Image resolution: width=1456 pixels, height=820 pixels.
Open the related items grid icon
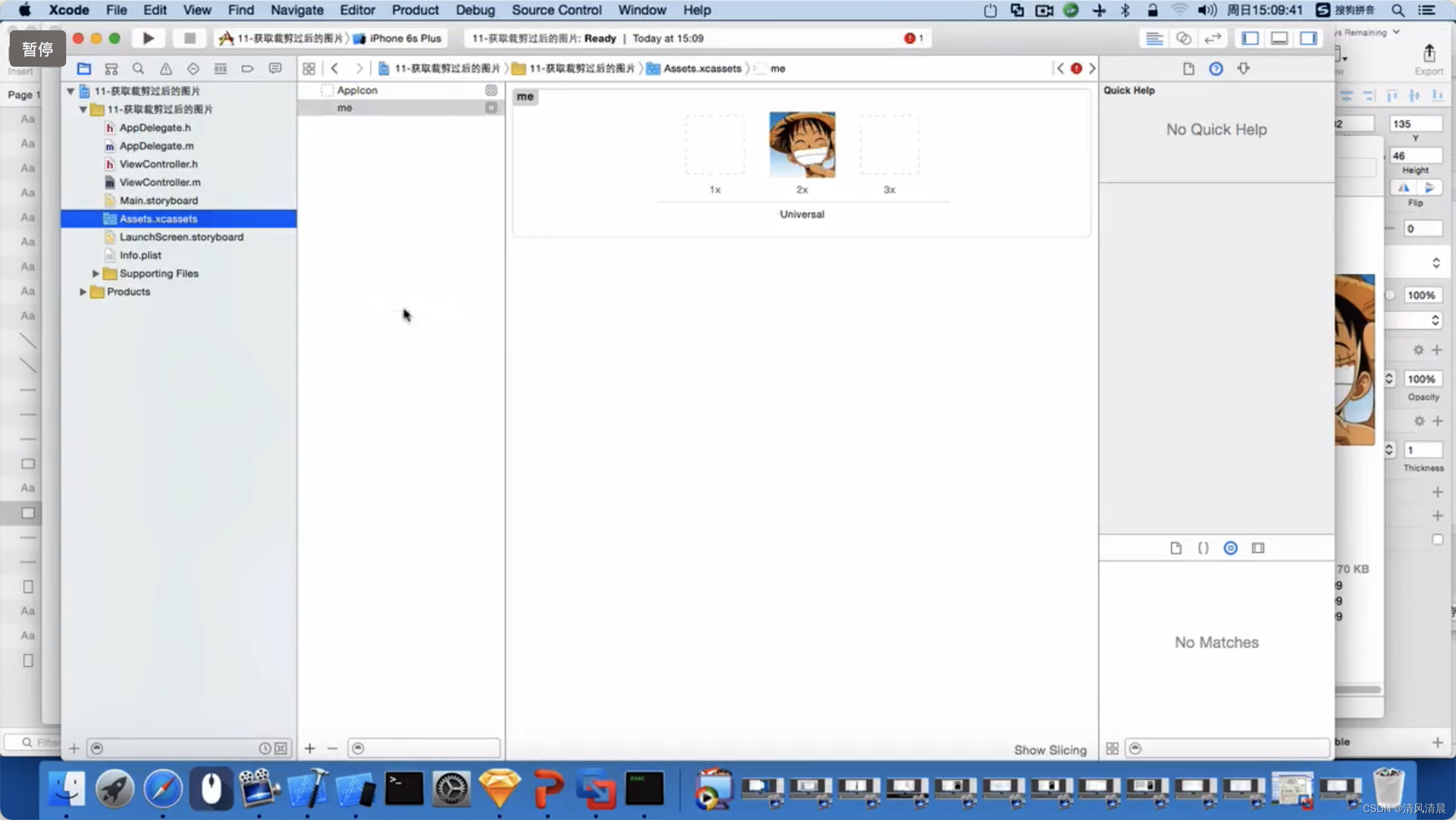[309, 69]
